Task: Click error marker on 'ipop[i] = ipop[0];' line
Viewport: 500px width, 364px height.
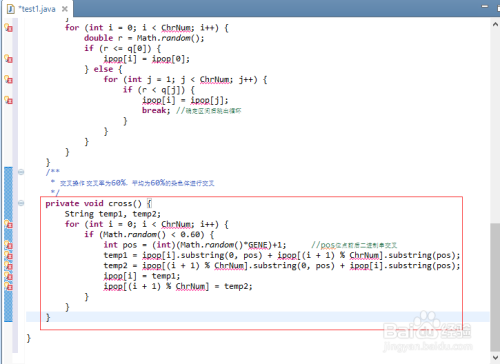Action: (9, 59)
